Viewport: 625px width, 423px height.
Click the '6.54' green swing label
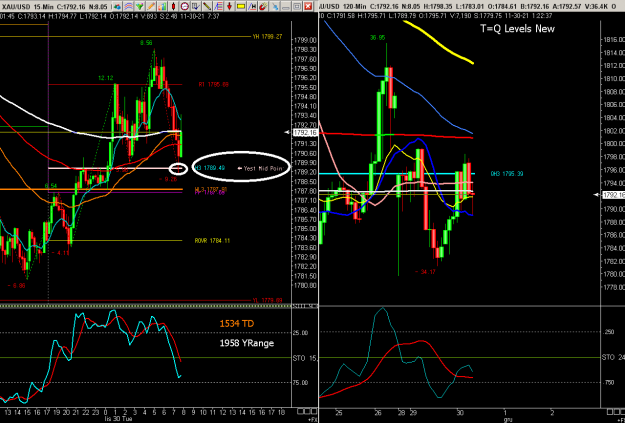pos(51,186)
